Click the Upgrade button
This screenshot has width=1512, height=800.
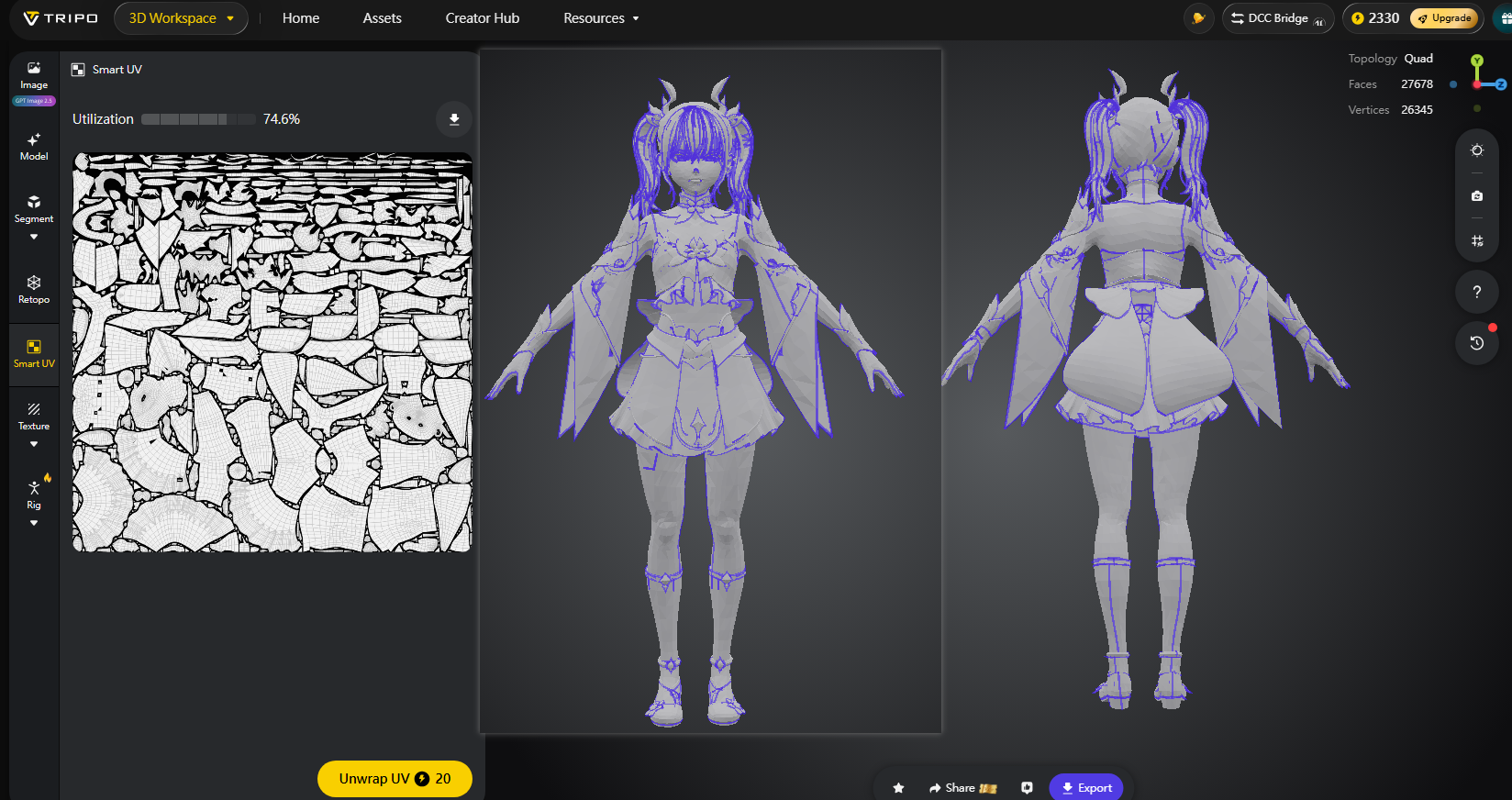point(1444,18)
